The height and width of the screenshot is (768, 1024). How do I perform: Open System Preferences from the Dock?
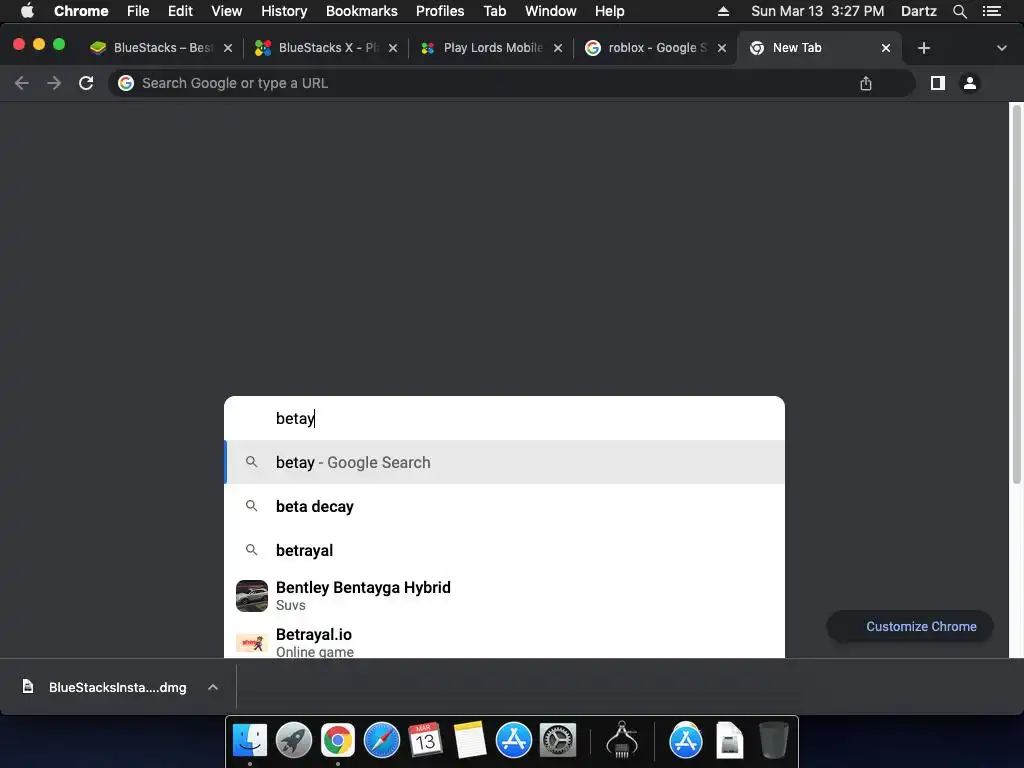point(558,741)
